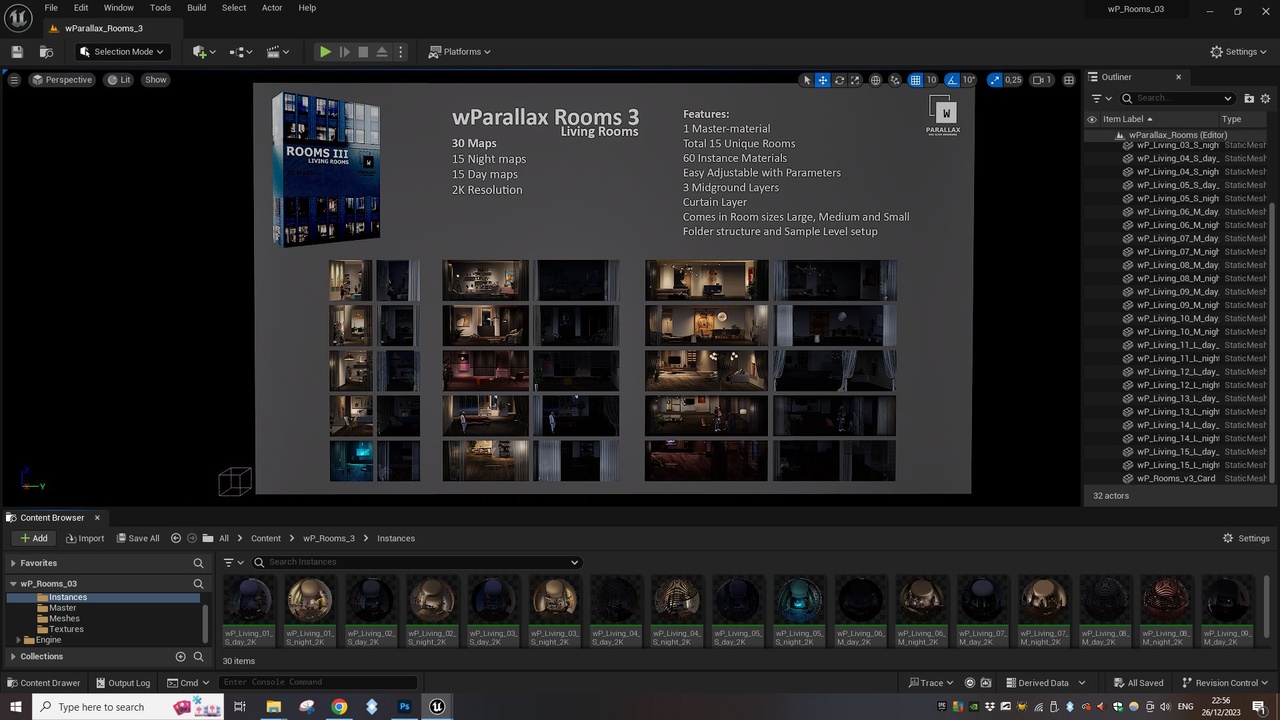1280x720 pixels.
Task: Expand the Engine folder
Action: [19, 640]
